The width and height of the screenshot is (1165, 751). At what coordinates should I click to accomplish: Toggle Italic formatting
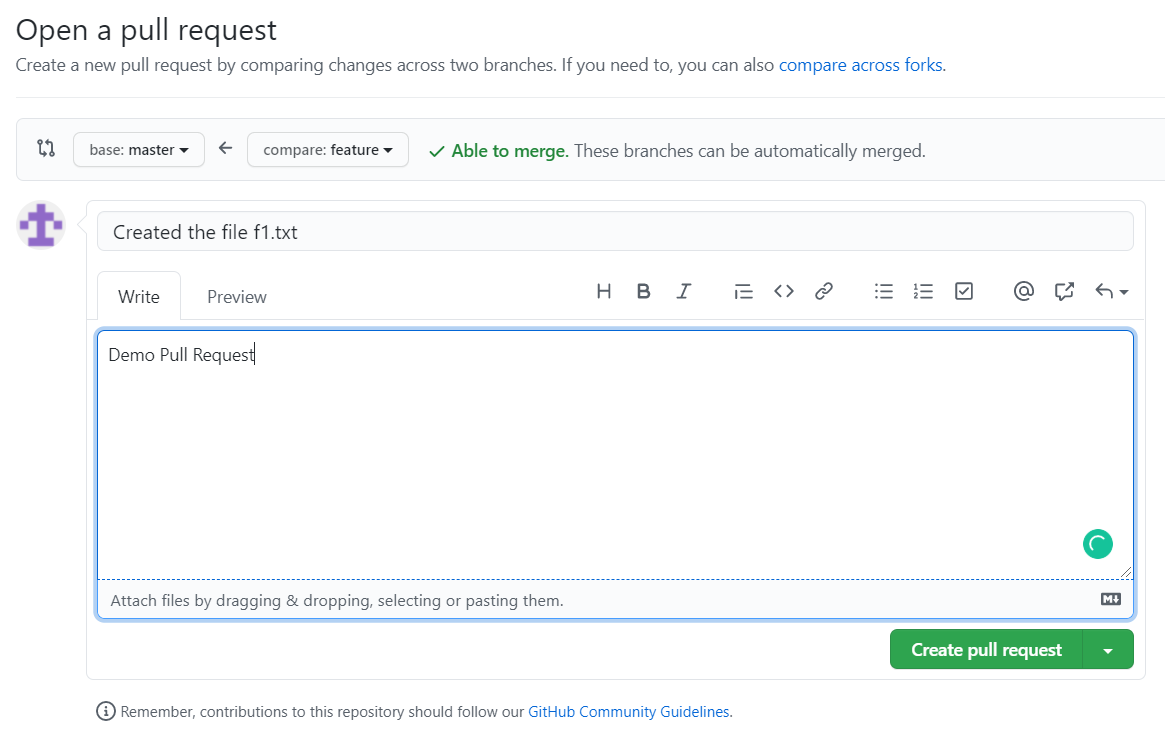(x=683, y=291)
